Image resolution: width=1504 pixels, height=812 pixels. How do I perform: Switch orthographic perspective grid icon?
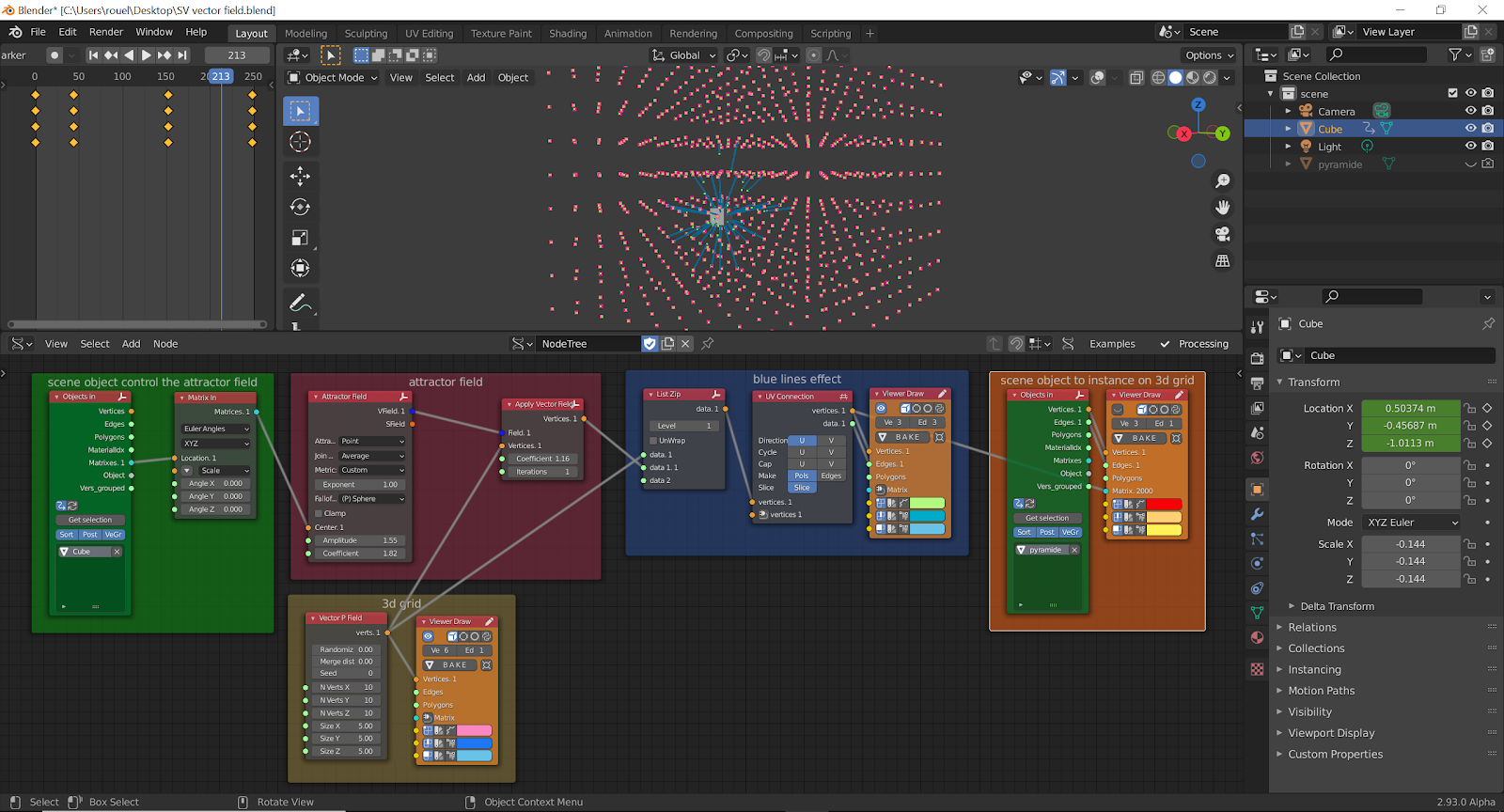1222,260
